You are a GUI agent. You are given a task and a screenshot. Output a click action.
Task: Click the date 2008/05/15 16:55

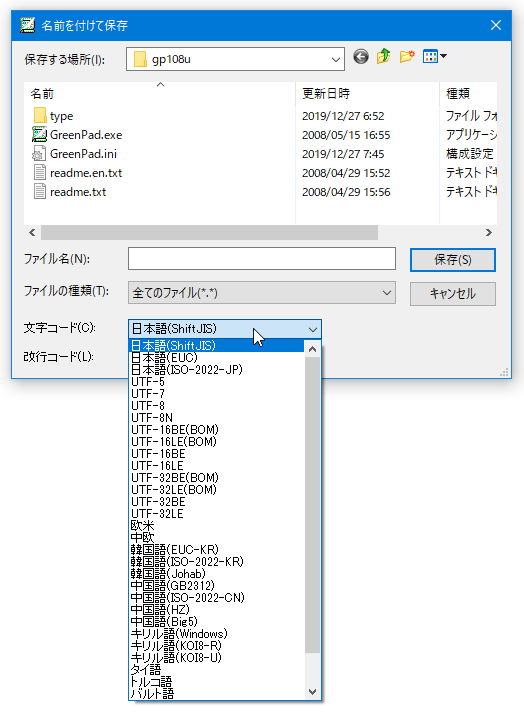pyautogui.click(x=346, y=135)
